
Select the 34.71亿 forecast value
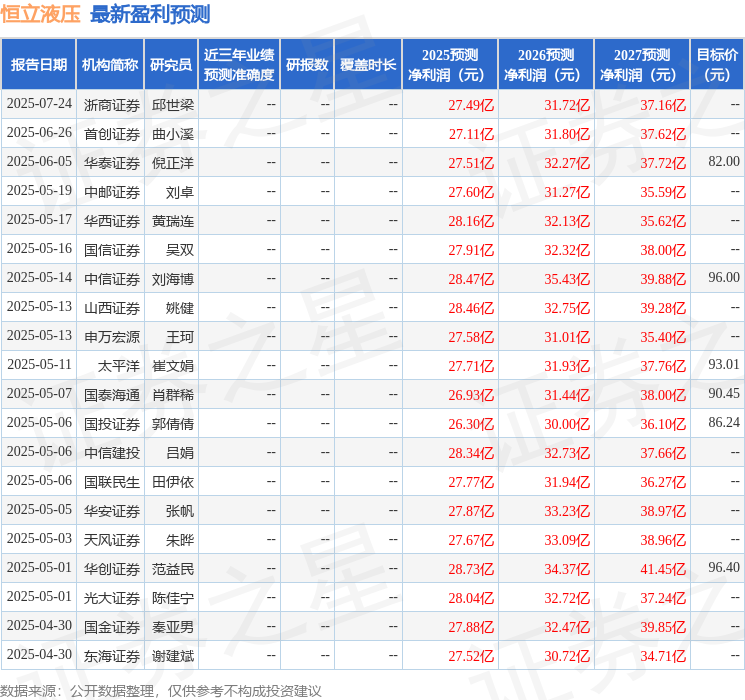point(663,656)
